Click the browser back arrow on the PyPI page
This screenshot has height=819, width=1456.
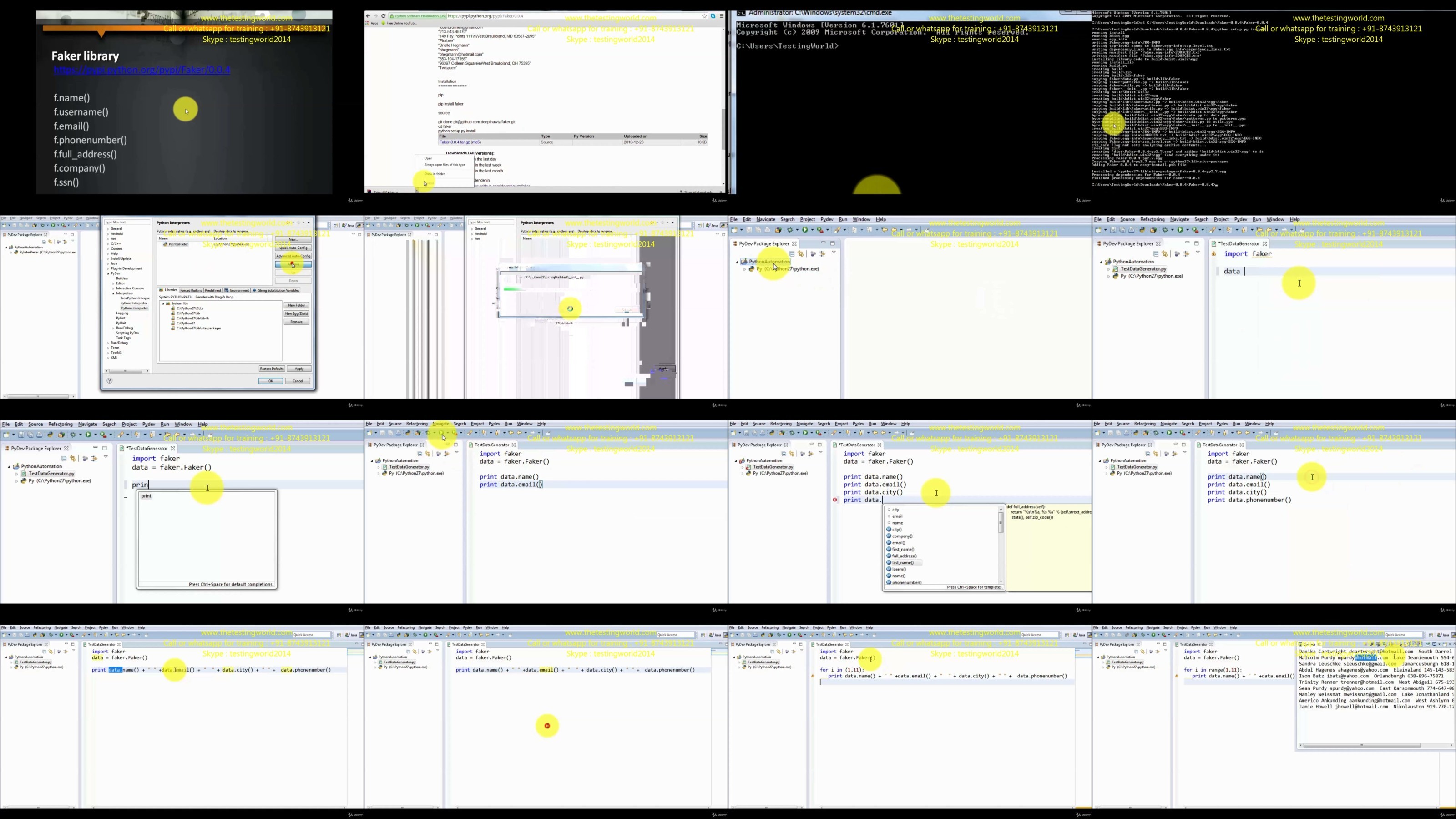368,16
